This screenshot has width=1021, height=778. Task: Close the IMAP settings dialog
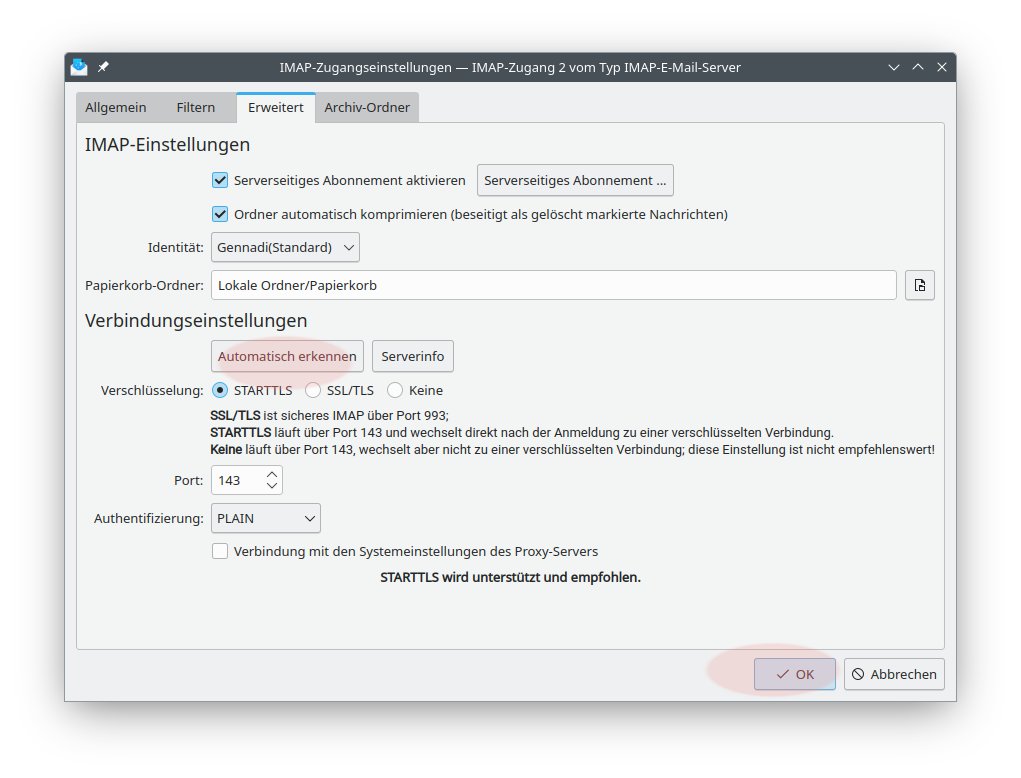(942, 67)
